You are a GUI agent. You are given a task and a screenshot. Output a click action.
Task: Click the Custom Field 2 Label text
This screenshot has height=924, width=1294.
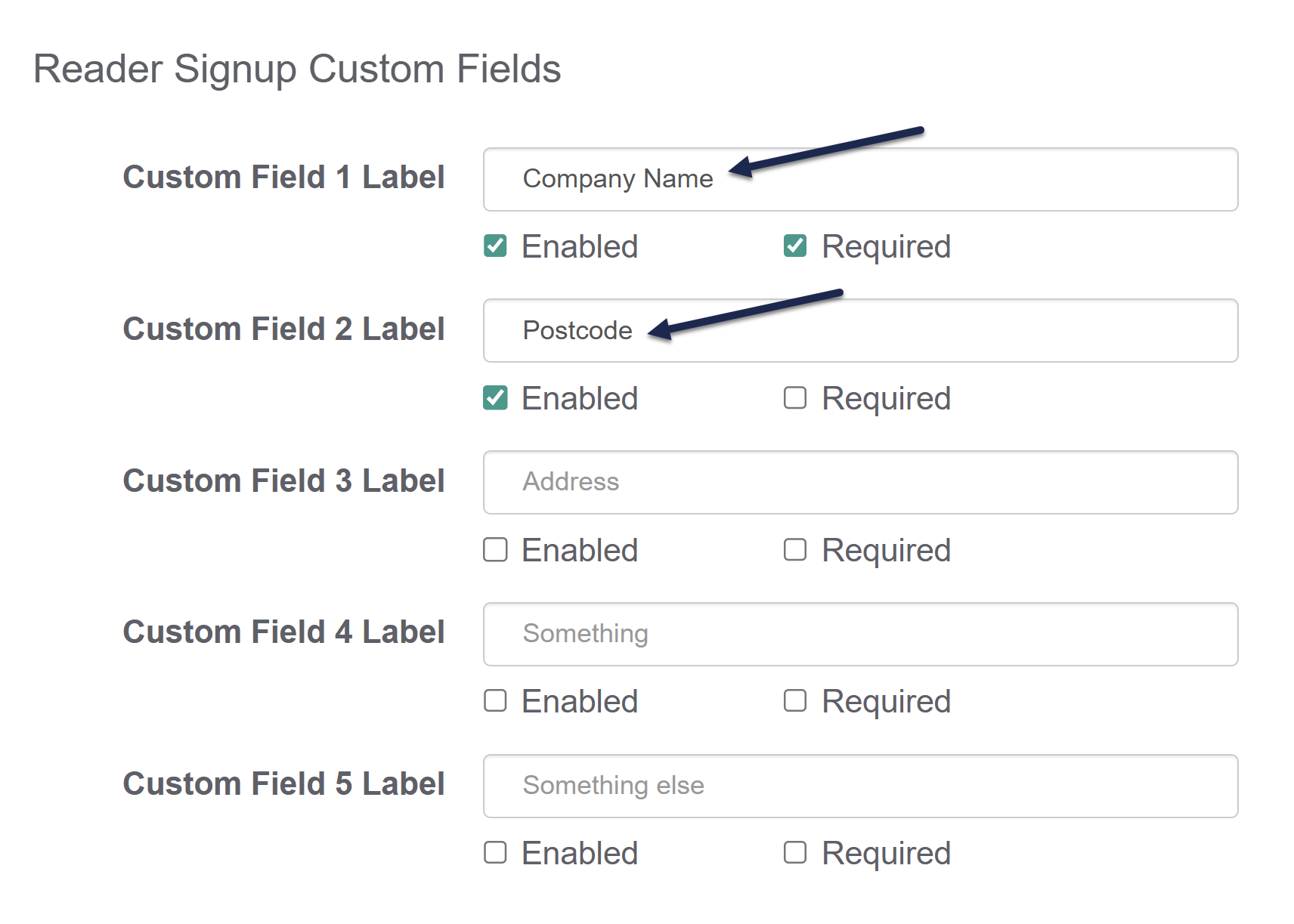pyautogui.click(x=283, y=329)
